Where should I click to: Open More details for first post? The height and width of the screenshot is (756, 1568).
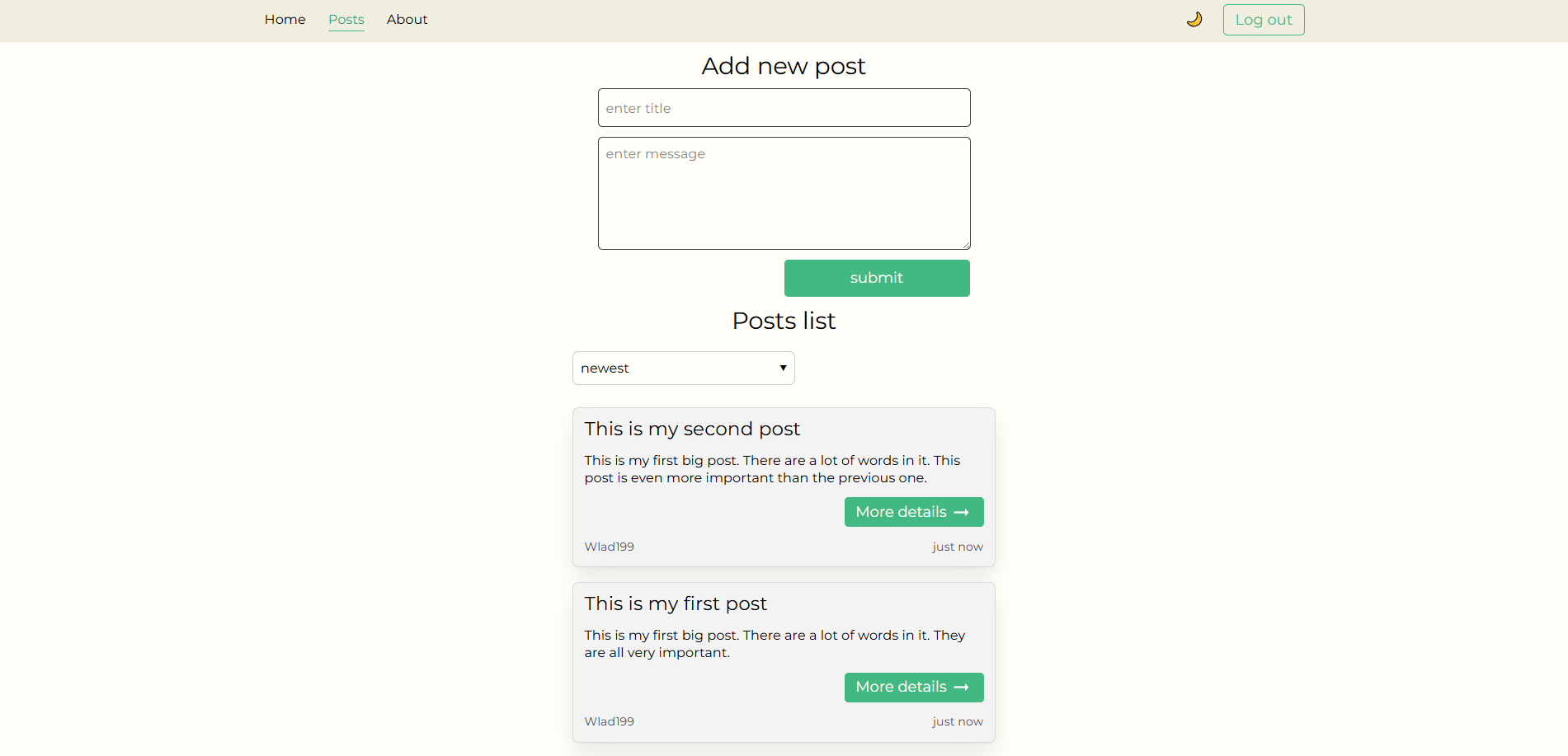pyautogui.click(x=914, y=687)
